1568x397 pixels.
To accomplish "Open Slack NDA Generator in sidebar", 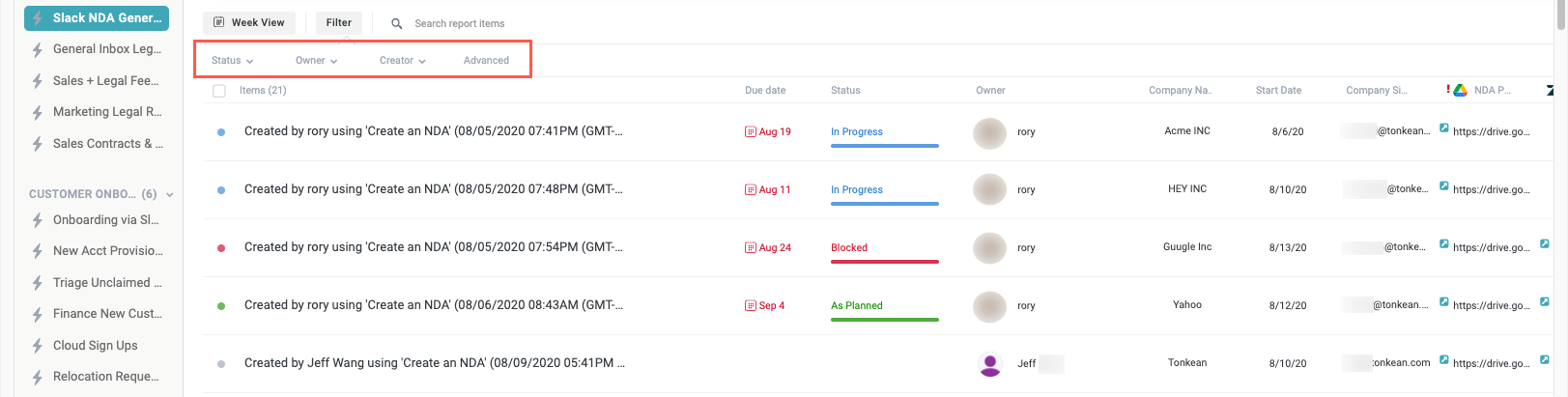I will [x=97, y=18].
